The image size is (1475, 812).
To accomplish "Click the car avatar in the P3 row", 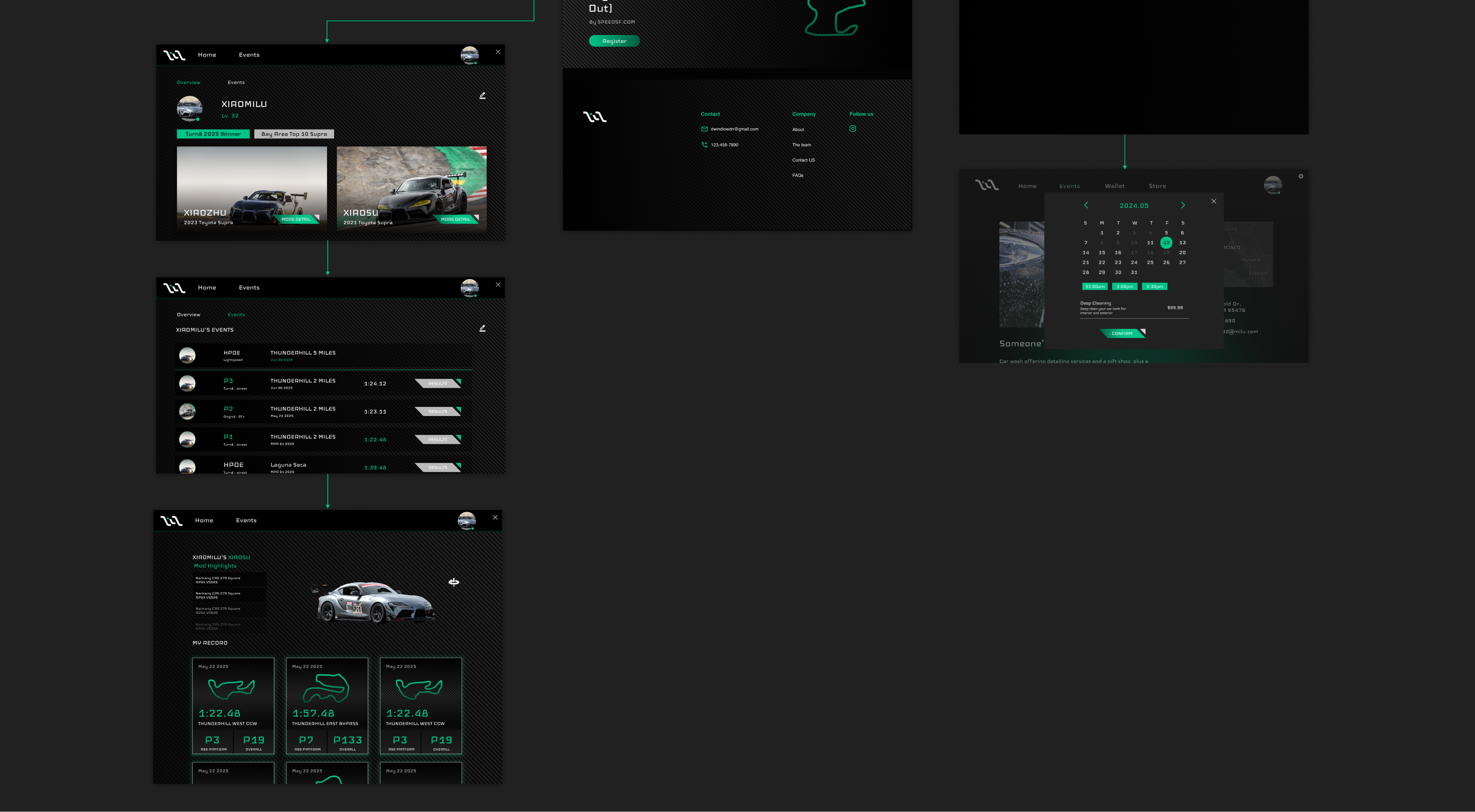I will (x=187, y=384).
